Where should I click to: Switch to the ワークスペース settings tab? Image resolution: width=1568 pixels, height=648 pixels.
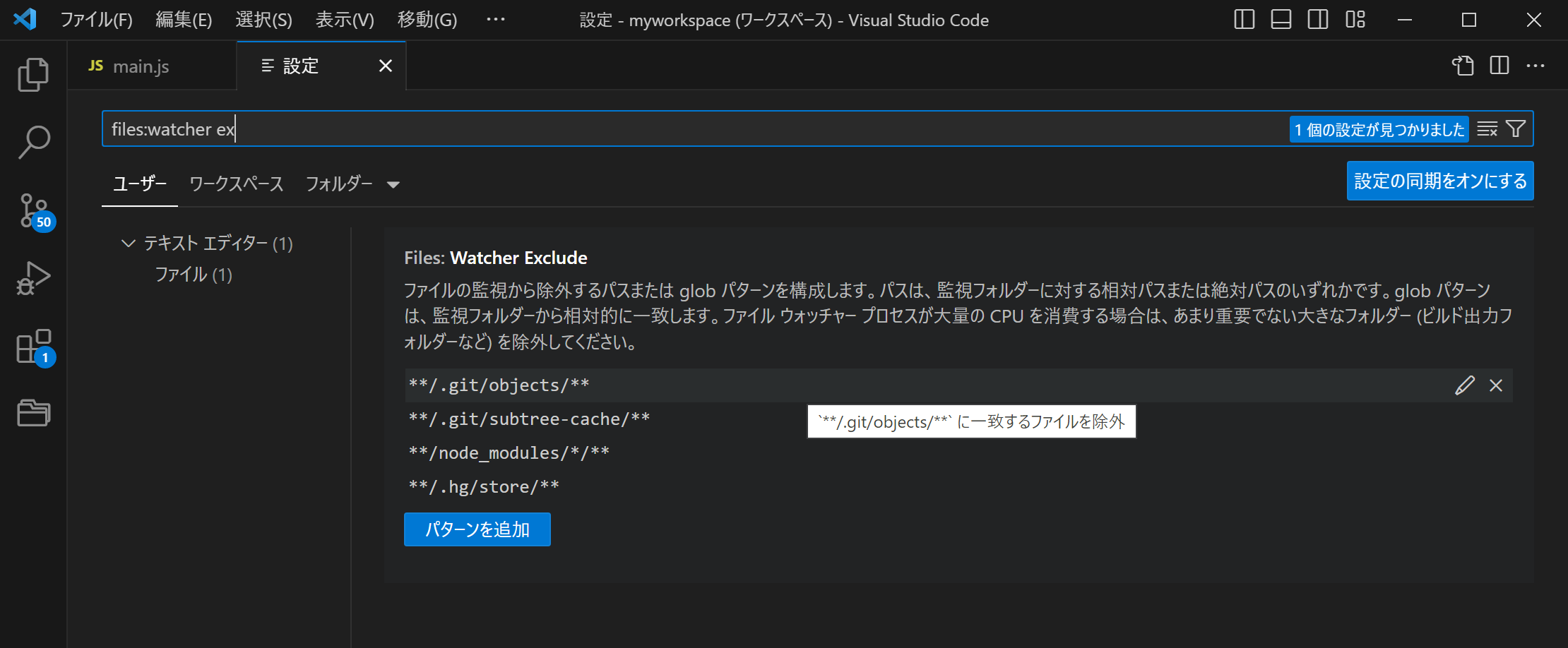coord(237,184)
